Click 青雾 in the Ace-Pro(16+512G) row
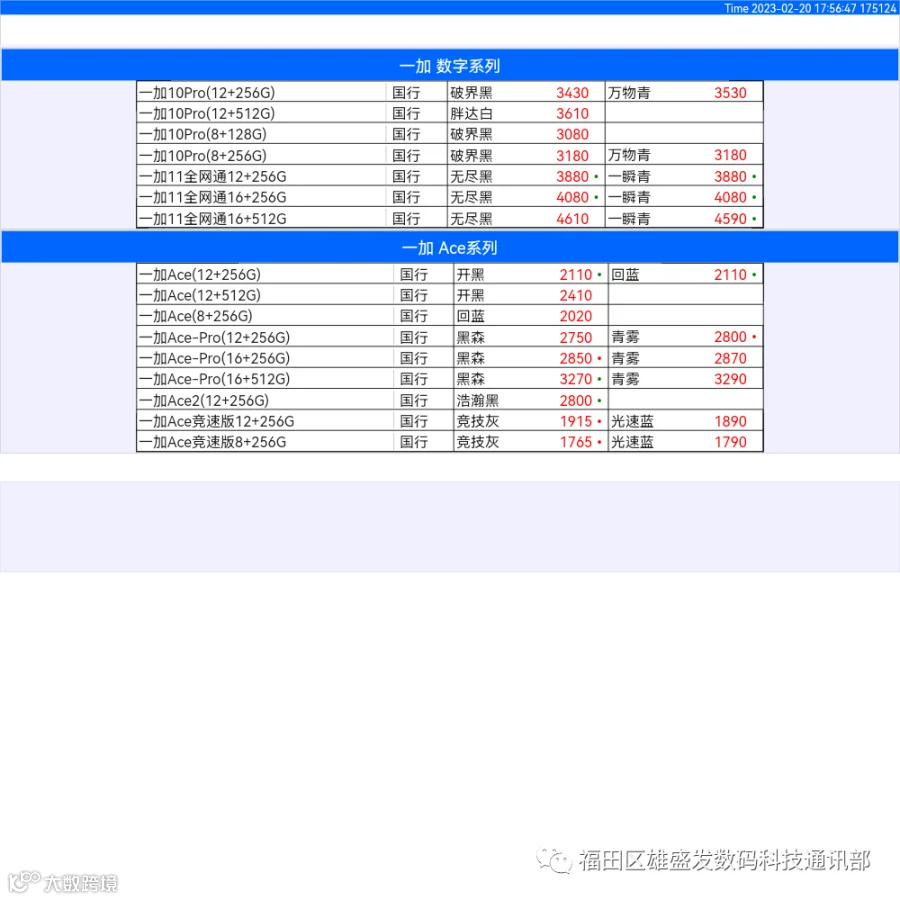The width and height of the screenshot is (900, 900). tap(625, 379)
